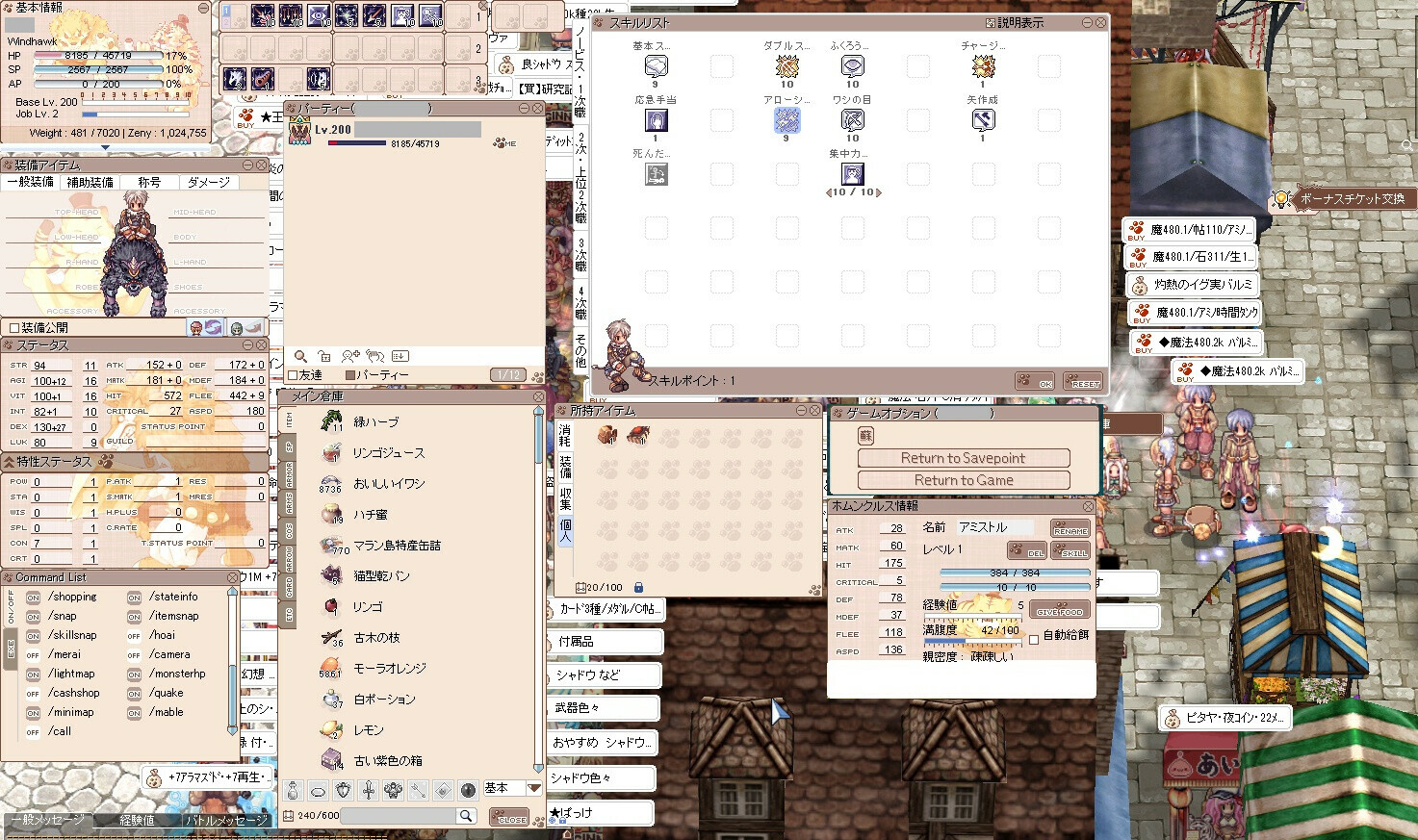This screenshot has width=1418, height=840.
Task: Click the lock icon in inventory window
Action: click(638, 587)
